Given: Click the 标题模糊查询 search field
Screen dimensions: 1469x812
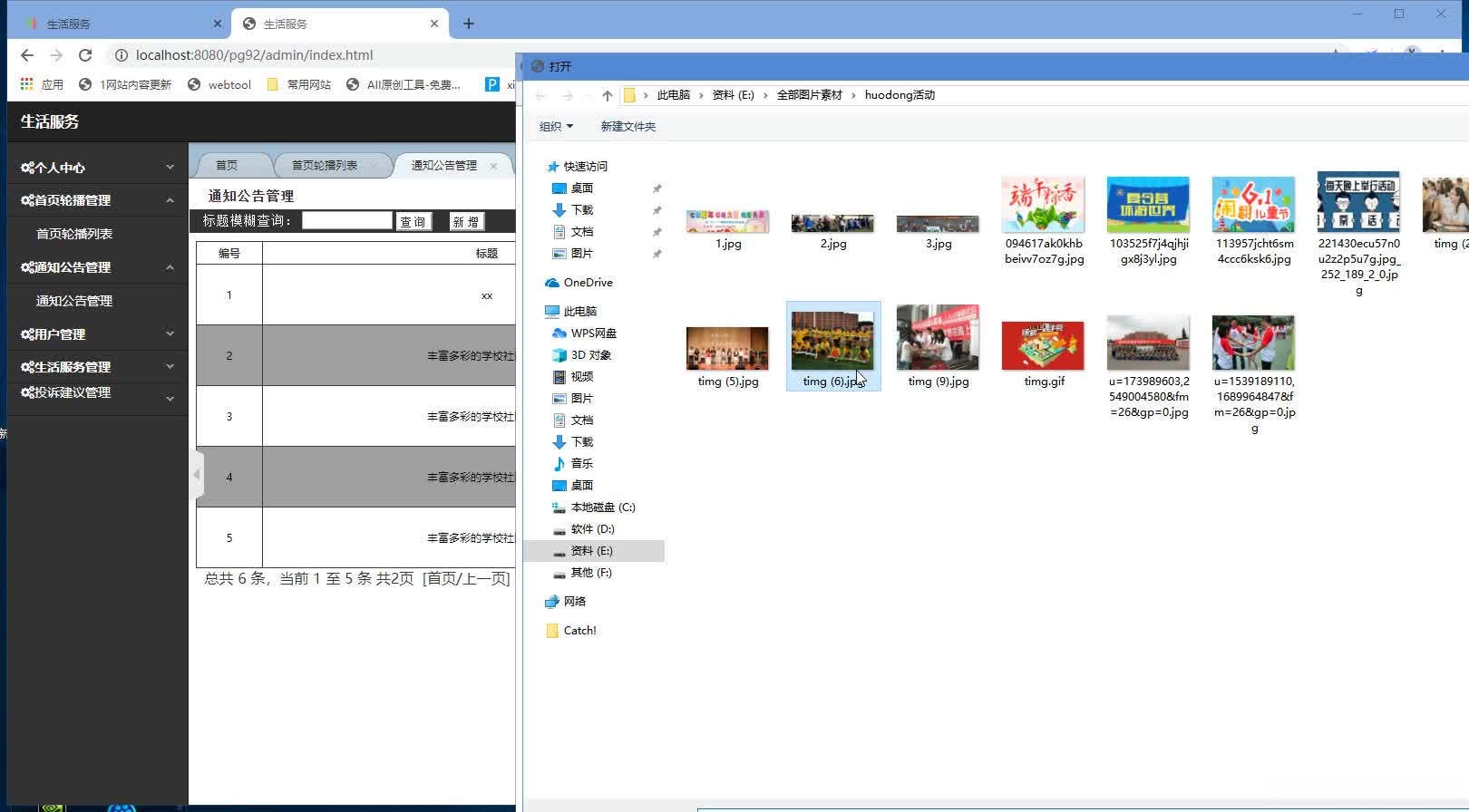Looking at the screenshot, I should click(x=346, y=221).
